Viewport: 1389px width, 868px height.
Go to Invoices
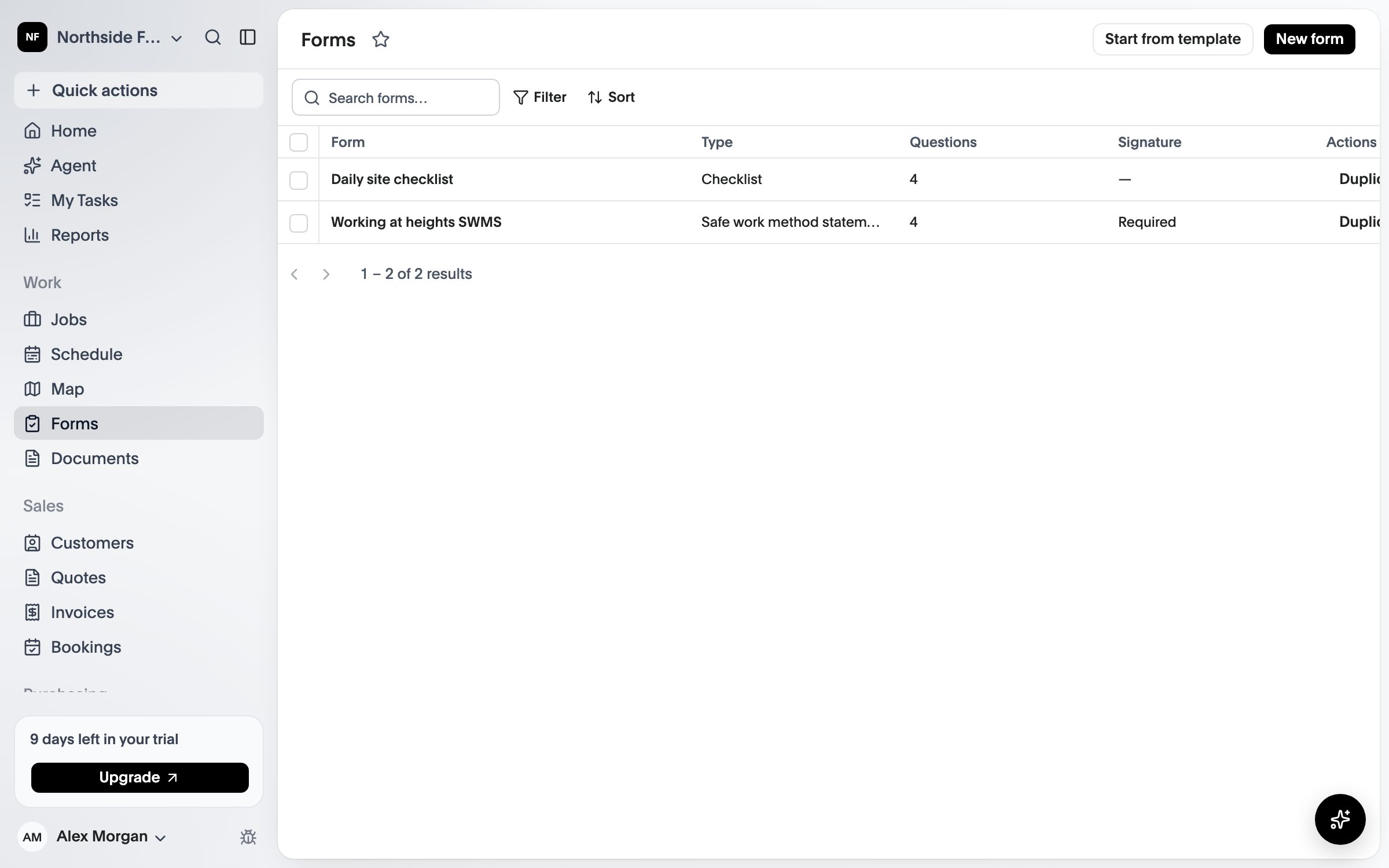[x=139, y=612]
